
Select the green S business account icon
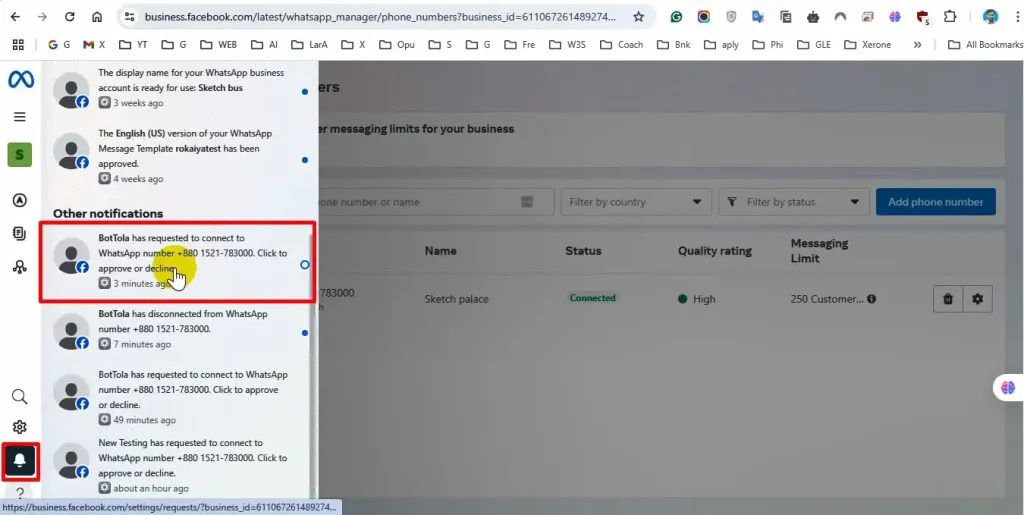[x=20, y=155]
